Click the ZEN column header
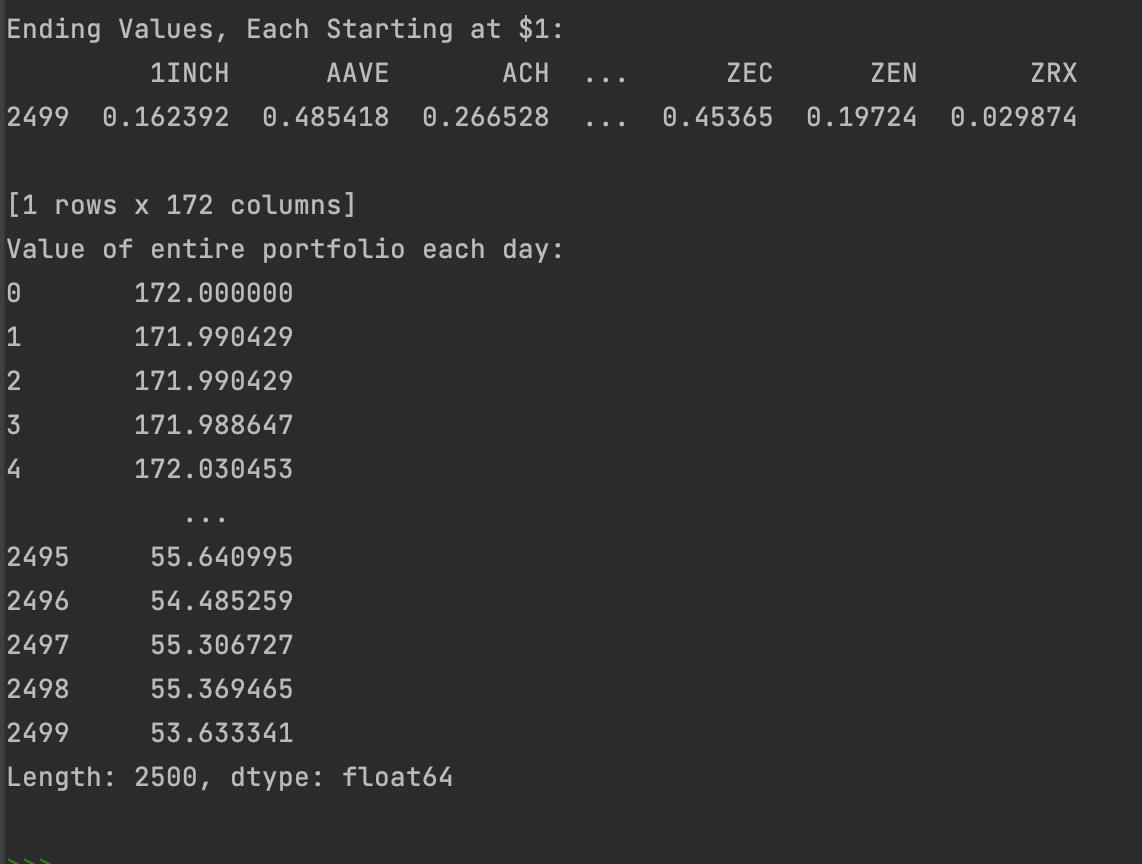The width and height of the screenshot is (1142, 864). click(894, 73)
